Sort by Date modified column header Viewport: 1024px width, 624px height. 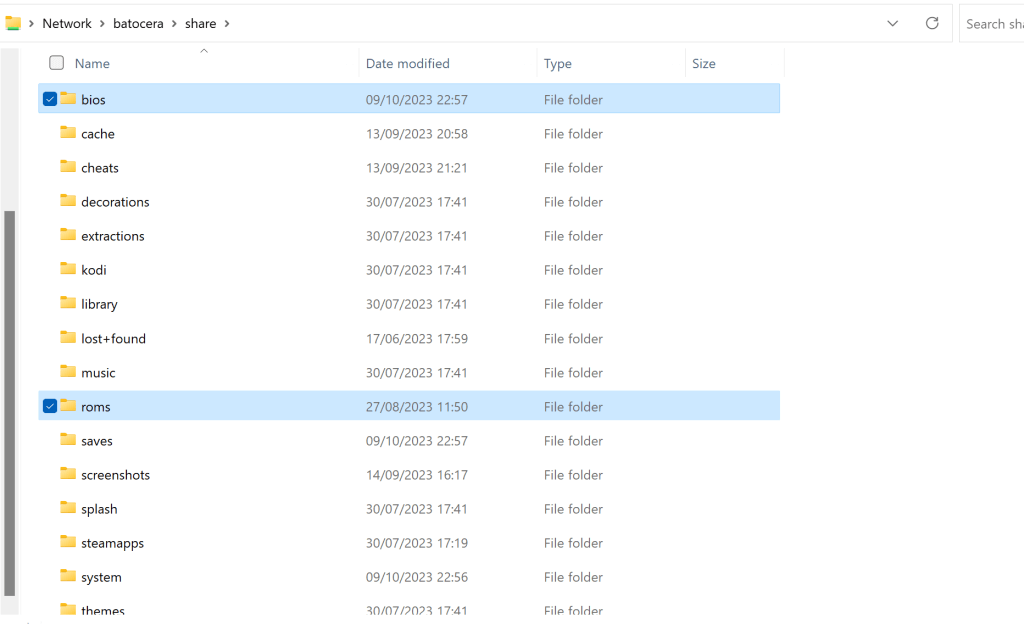[407, 63]
